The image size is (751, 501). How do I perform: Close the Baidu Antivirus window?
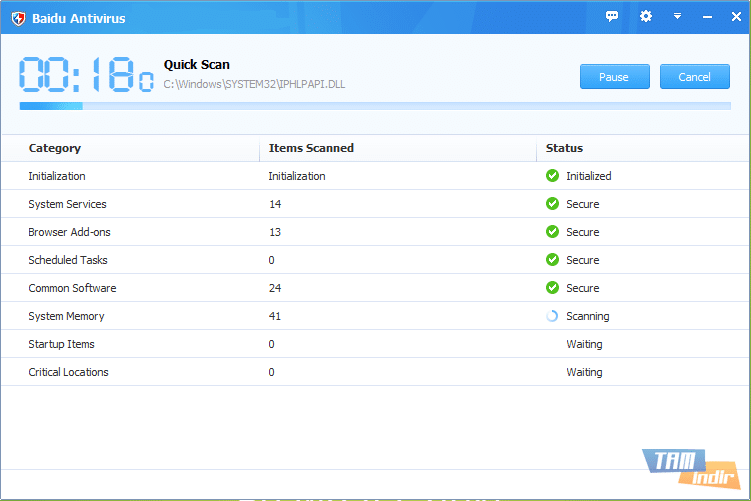point(736,17)
